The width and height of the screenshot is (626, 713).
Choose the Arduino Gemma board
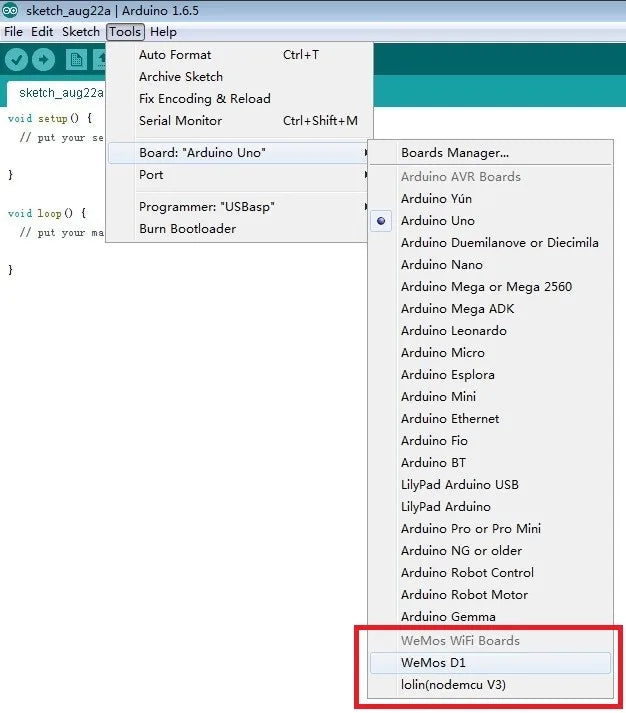pos(490,617)
